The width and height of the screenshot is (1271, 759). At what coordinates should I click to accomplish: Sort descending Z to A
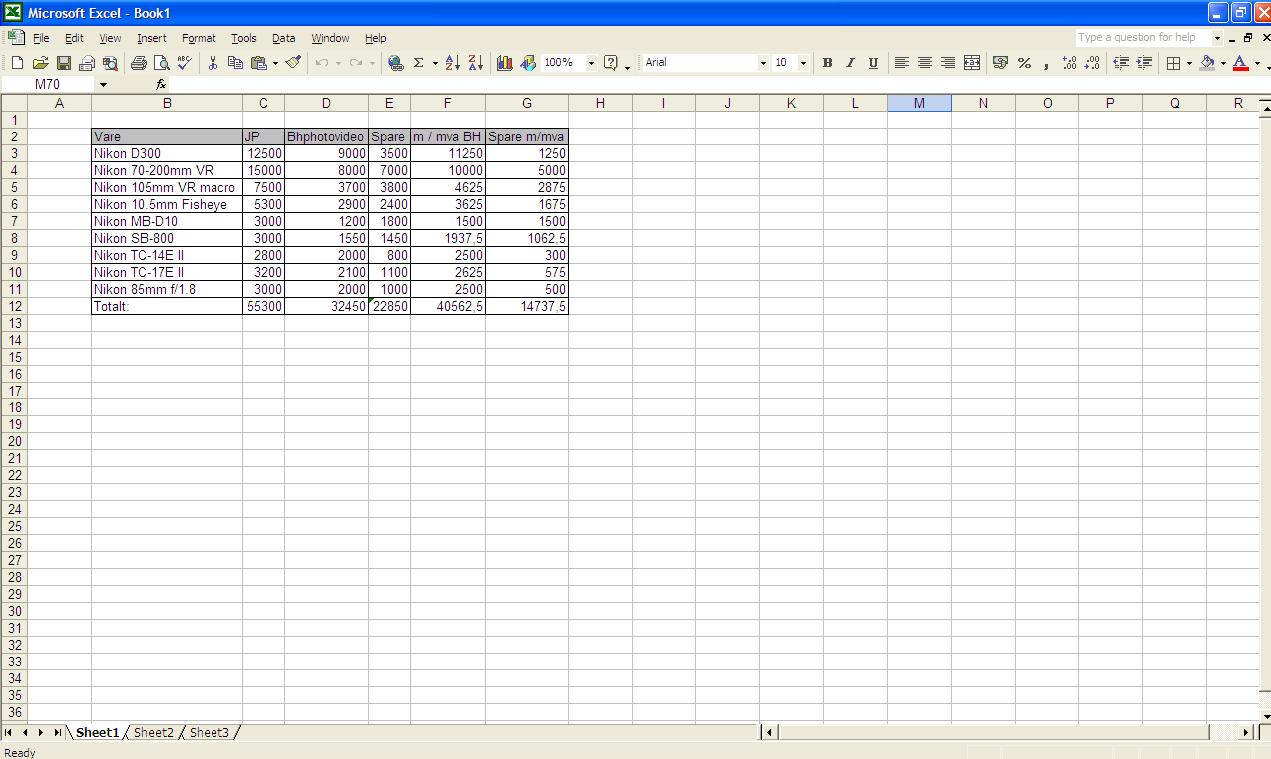coord(476,63)
